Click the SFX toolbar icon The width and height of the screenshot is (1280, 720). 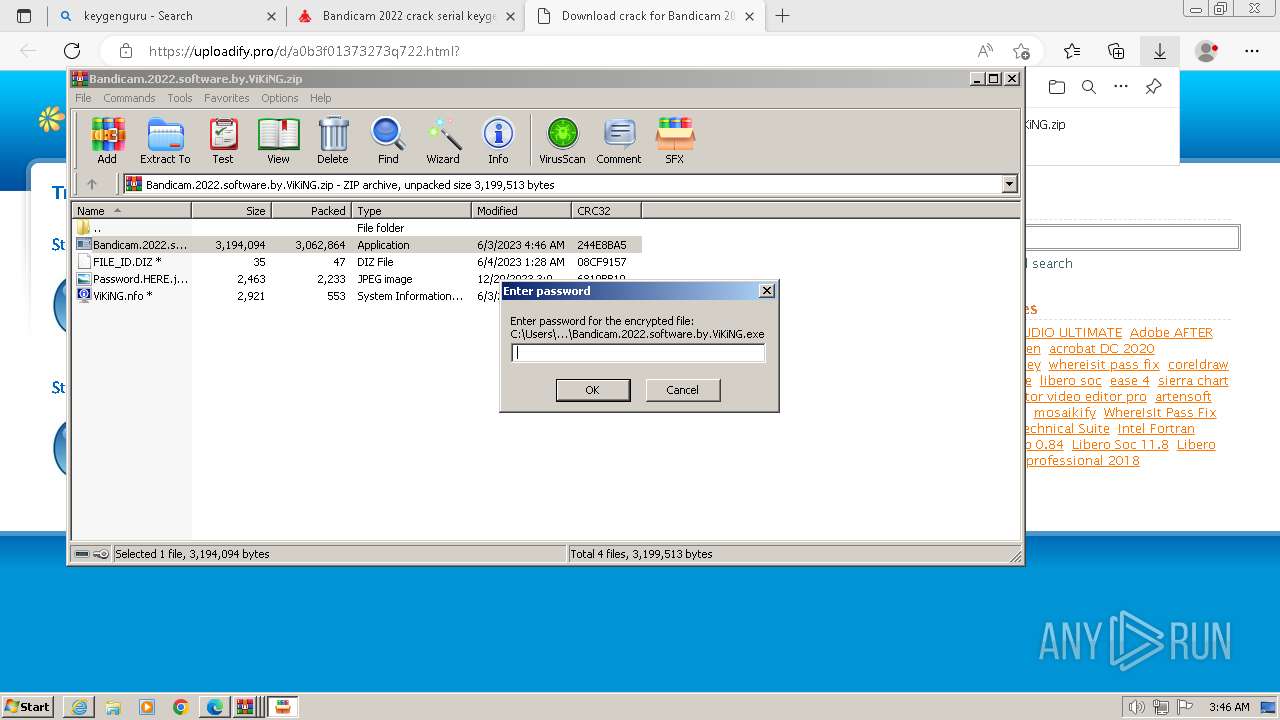coord(675,141)
